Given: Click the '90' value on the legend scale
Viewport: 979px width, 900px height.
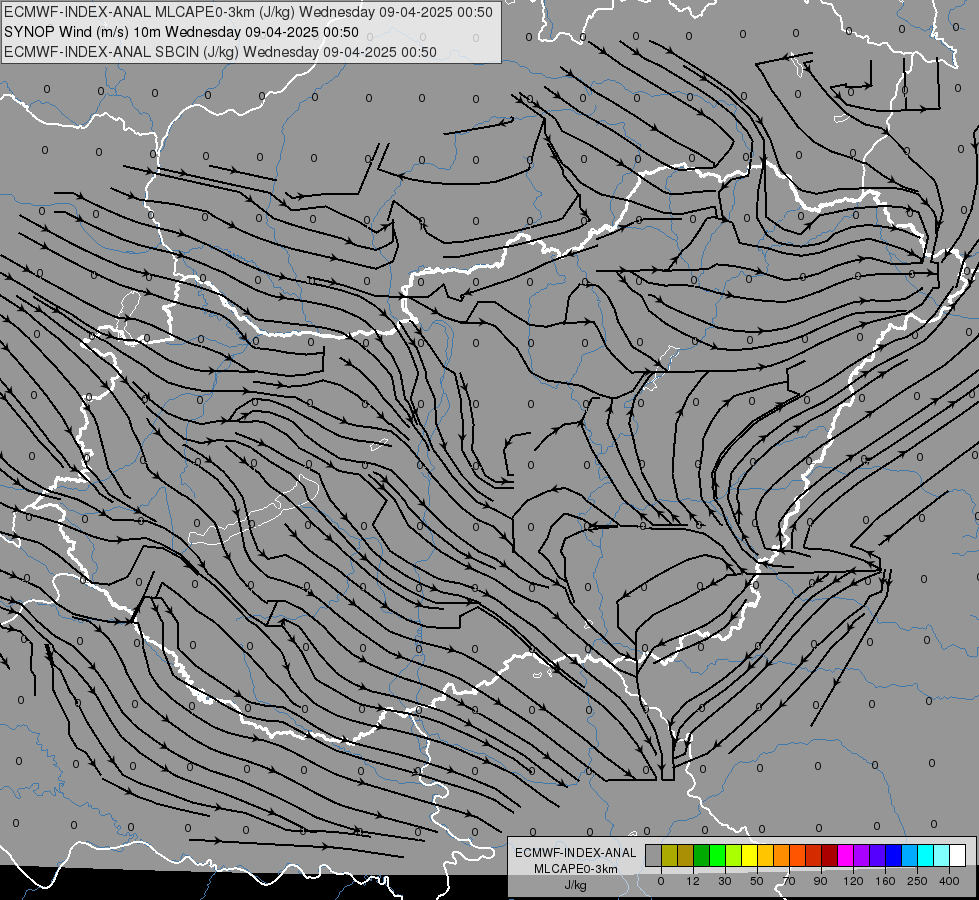Looking at the screenshot, I should (820, 881).
